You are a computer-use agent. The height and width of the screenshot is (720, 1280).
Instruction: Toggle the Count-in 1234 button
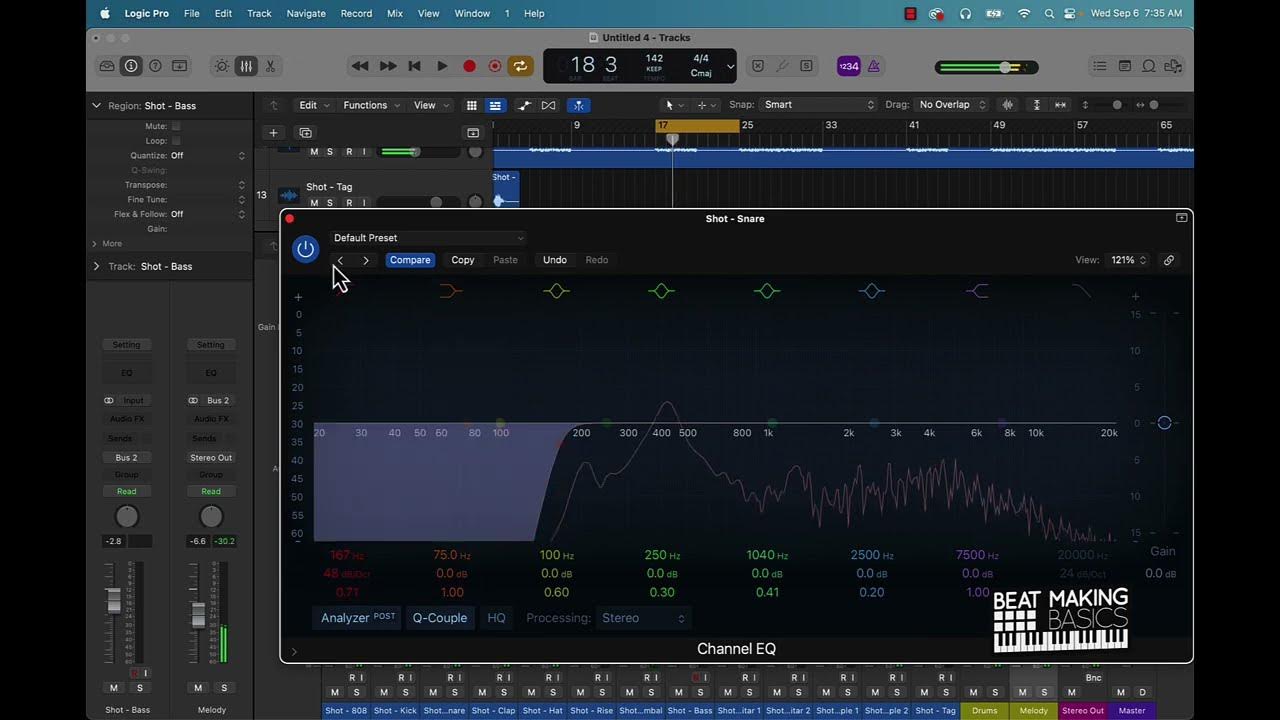pyautogui.click(x=848, y=66)
